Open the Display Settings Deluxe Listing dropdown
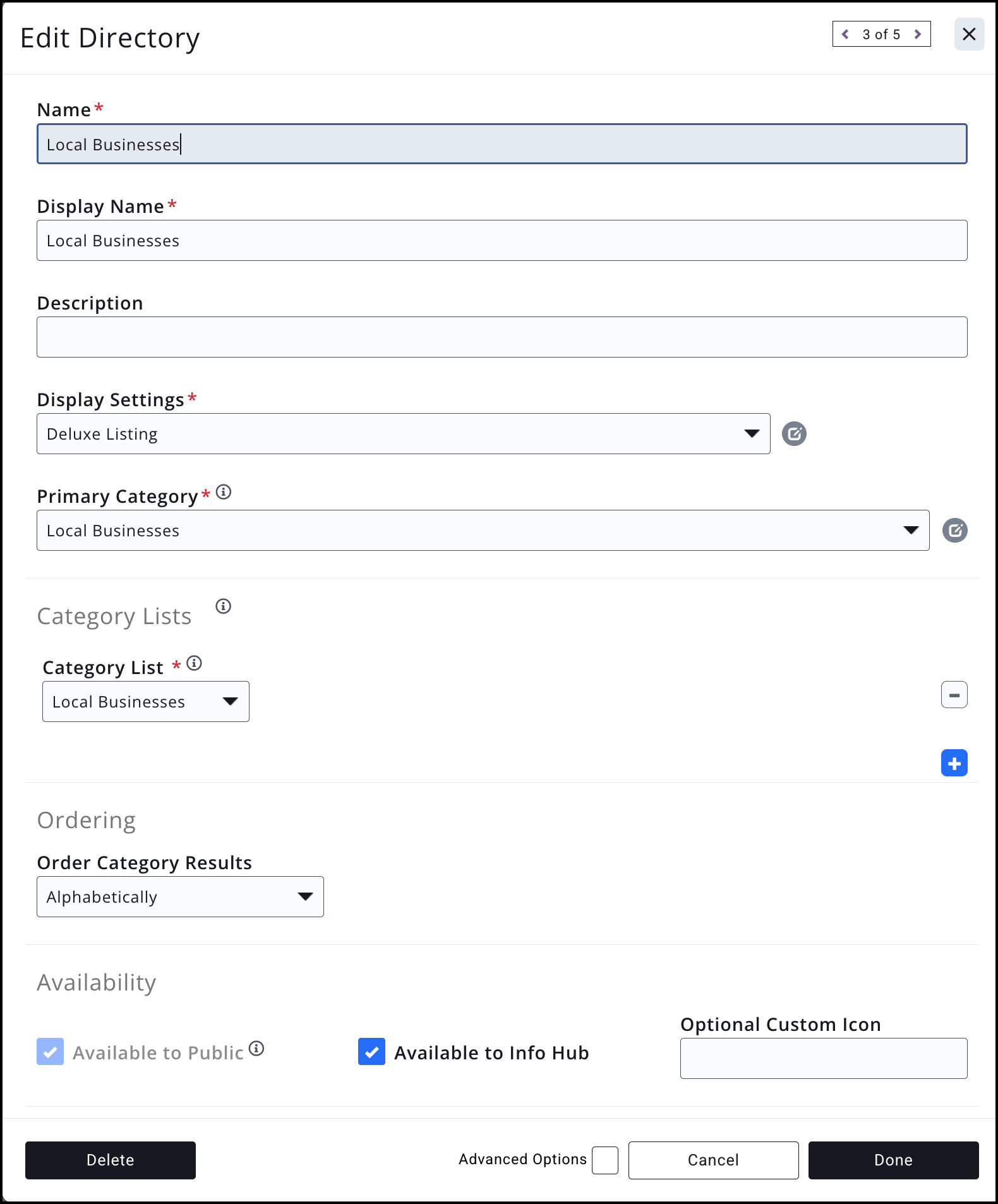This screenshot has width=998, height=1204. pyautogui.click(x=403, y=434)
